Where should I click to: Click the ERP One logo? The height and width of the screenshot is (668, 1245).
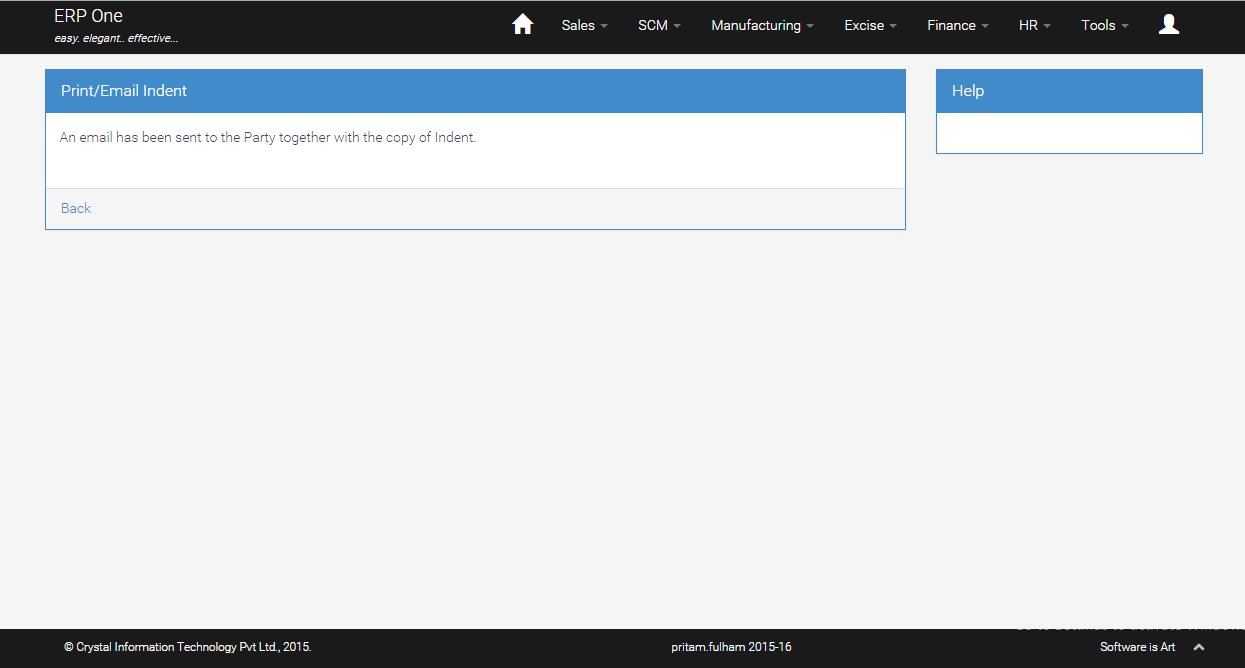(89, 16)
